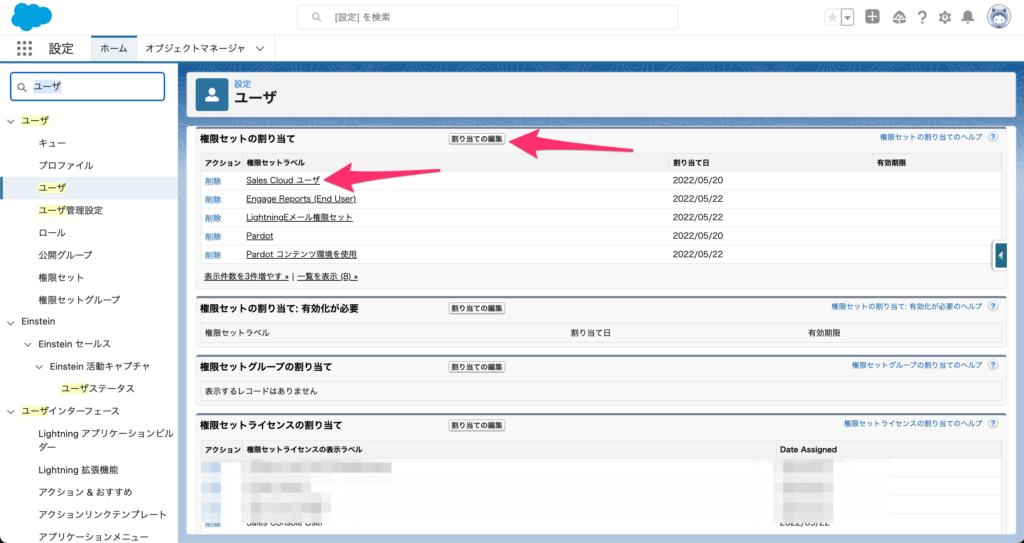Open the setup gear icon
The height and width of the screenshot is (543, 1024).
coord(945,18)
